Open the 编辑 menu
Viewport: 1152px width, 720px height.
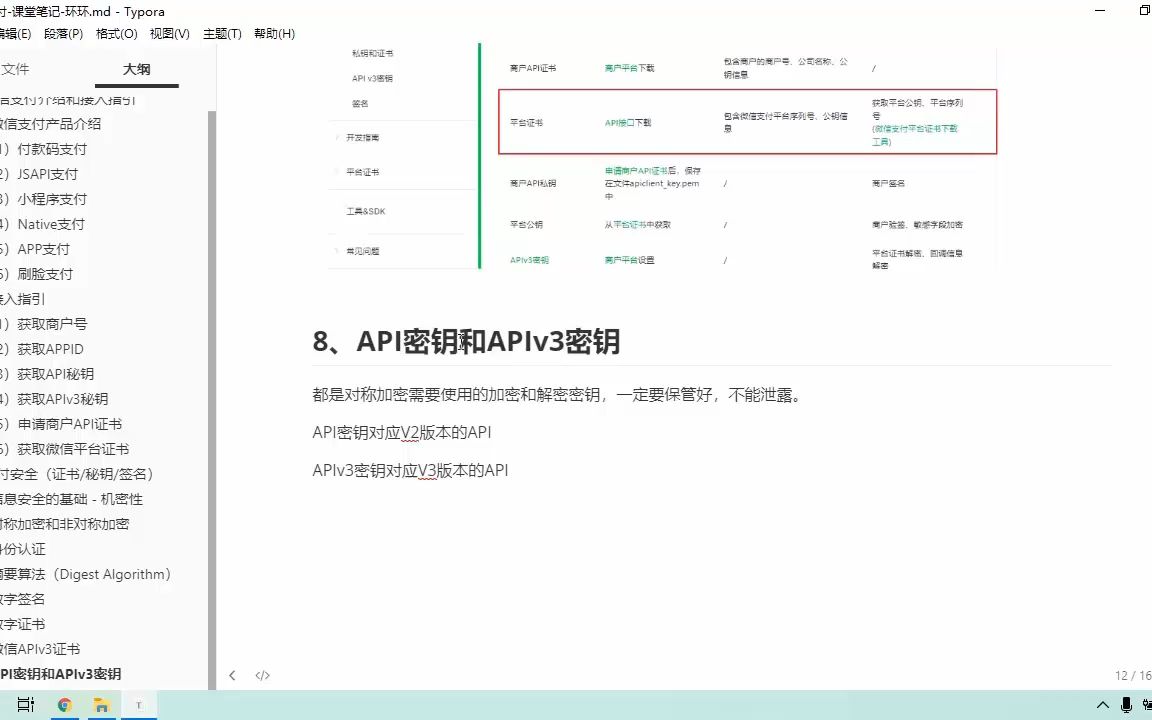coord(16,33)
